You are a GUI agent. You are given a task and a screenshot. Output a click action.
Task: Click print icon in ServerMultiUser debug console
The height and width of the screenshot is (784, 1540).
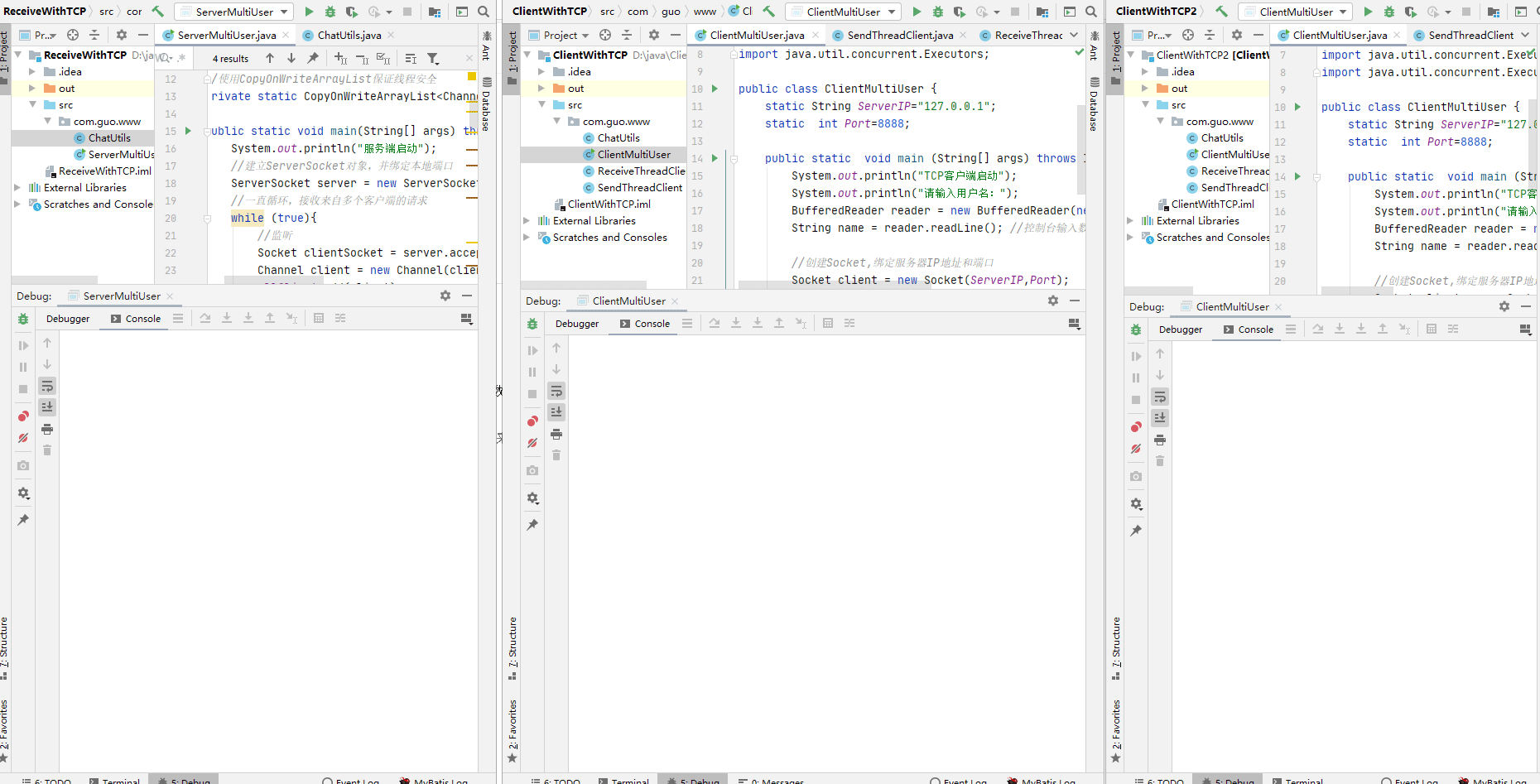(x=47, y=429)
